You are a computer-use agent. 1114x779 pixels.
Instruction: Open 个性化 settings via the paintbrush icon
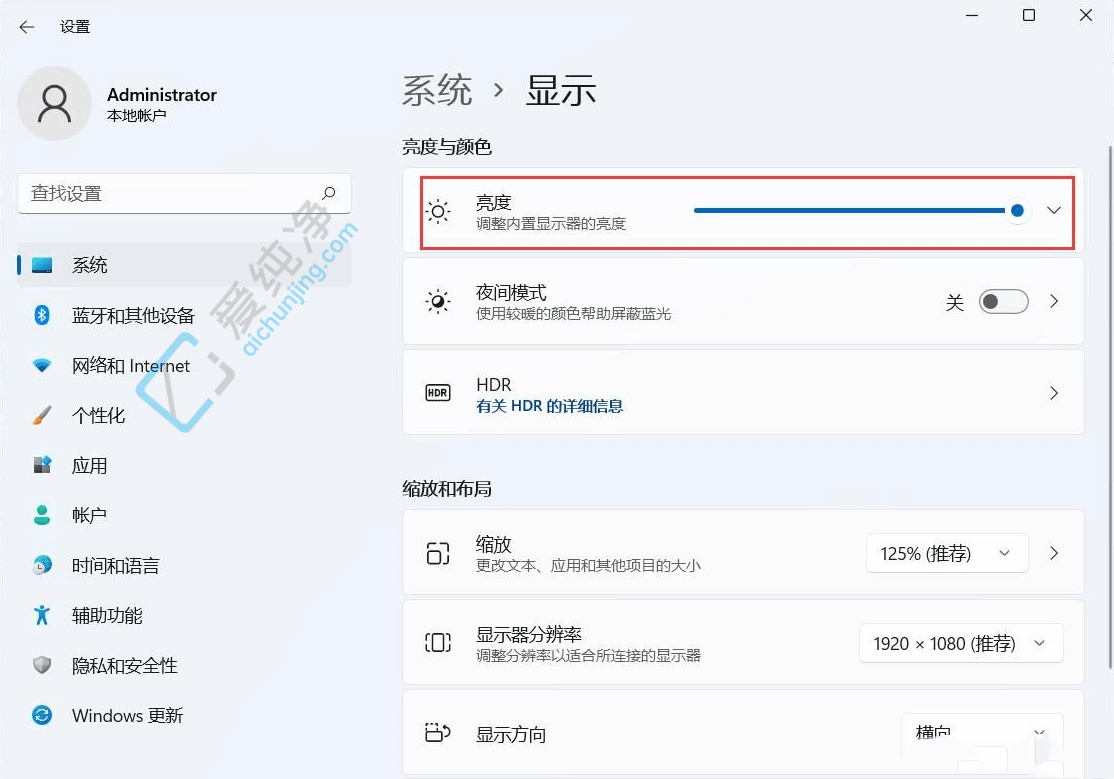tap(40, 415)
